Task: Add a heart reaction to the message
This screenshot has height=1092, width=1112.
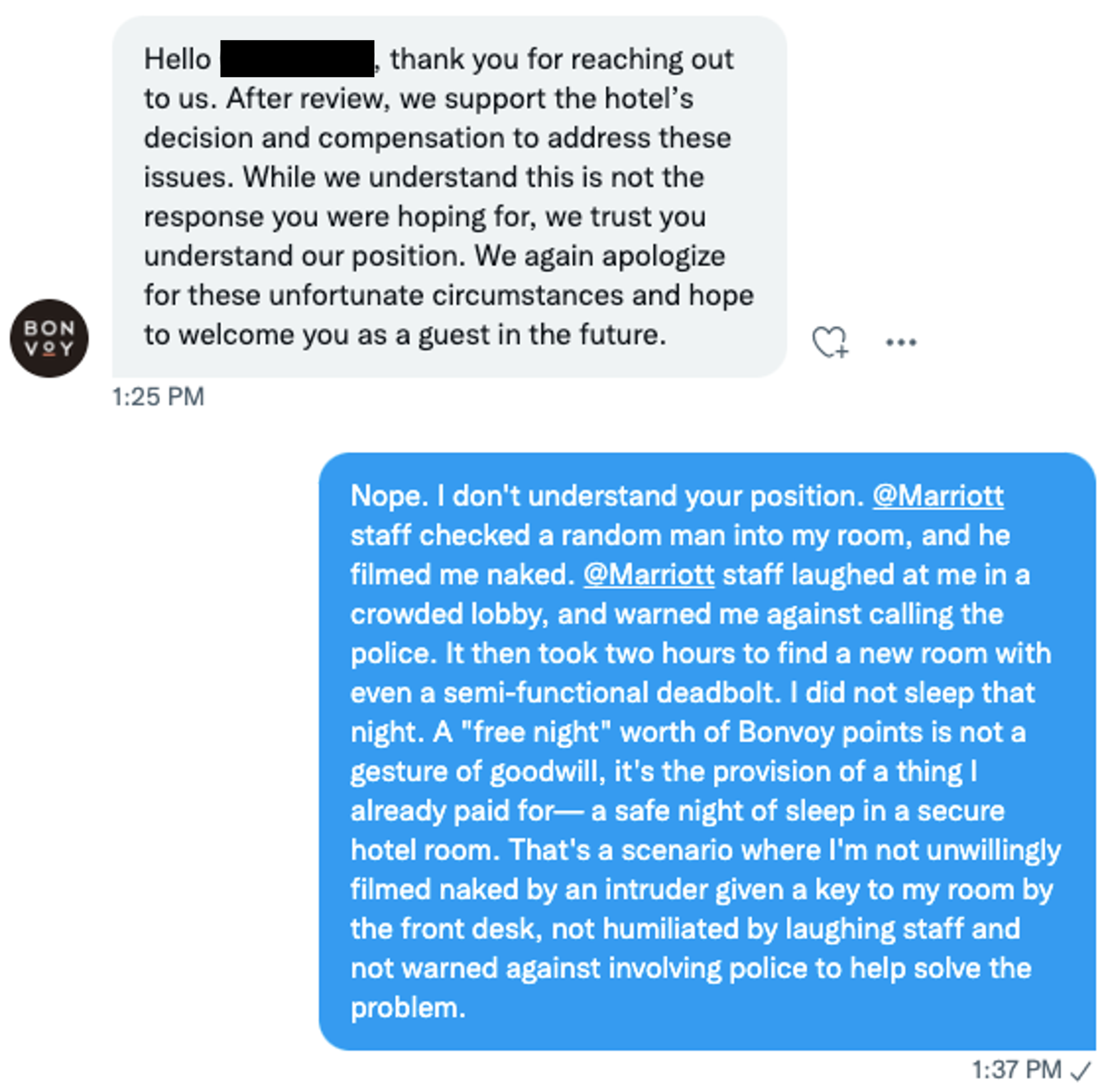Action: pyautogui.click(x=830, y=342)
